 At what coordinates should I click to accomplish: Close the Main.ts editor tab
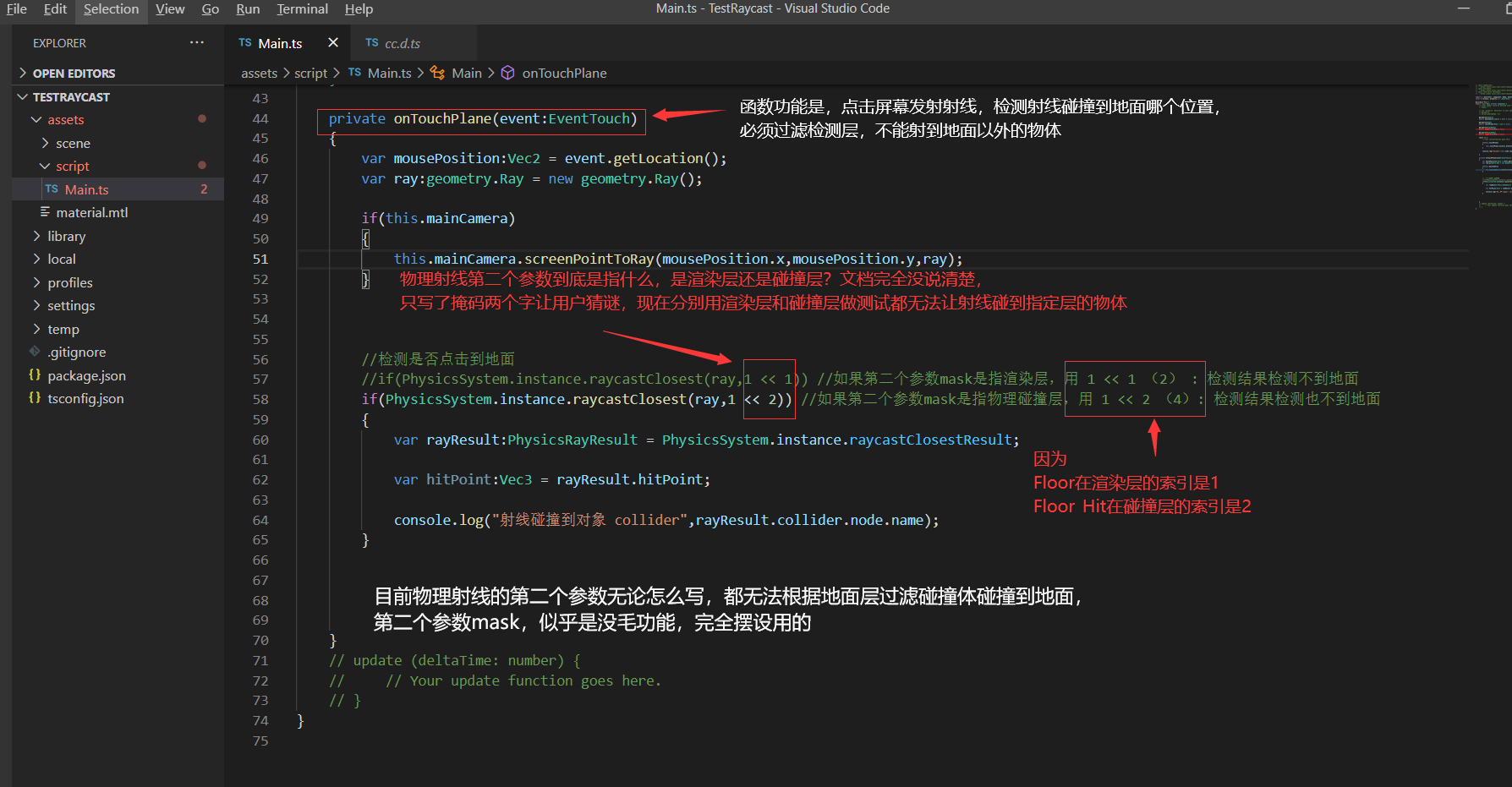333,43
